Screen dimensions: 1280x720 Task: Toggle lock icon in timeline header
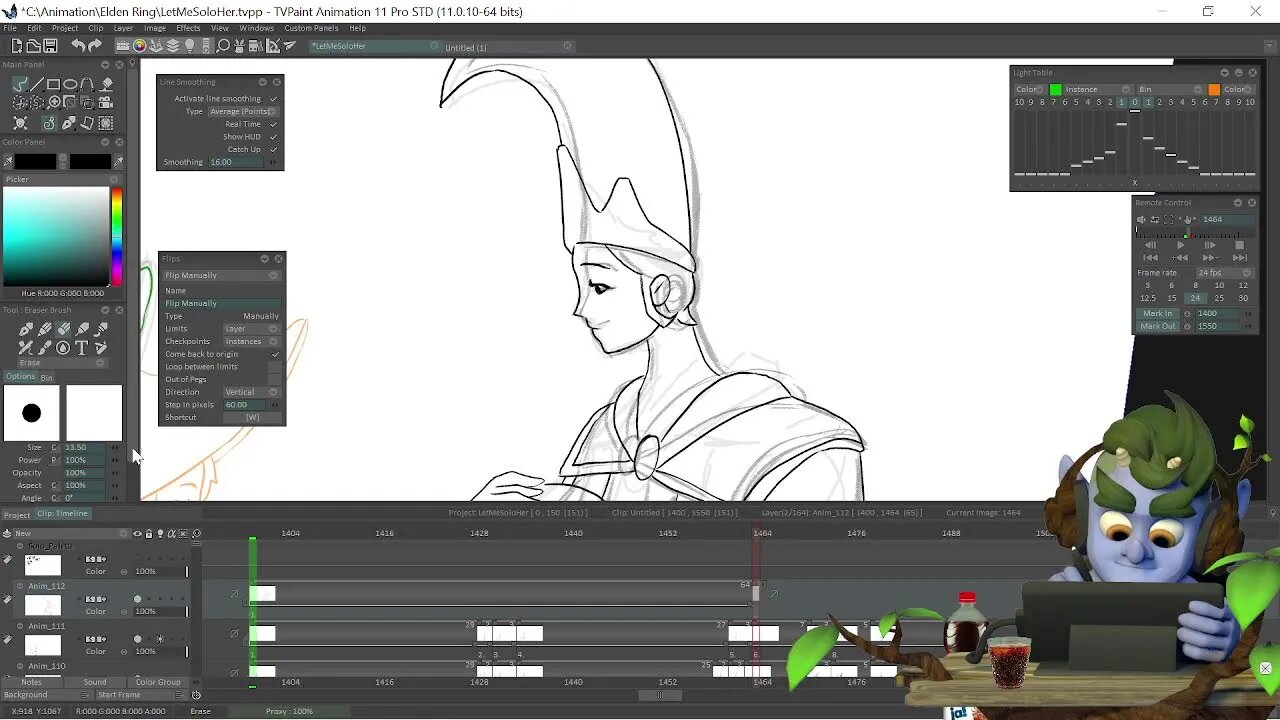click(x=148, y=533)
